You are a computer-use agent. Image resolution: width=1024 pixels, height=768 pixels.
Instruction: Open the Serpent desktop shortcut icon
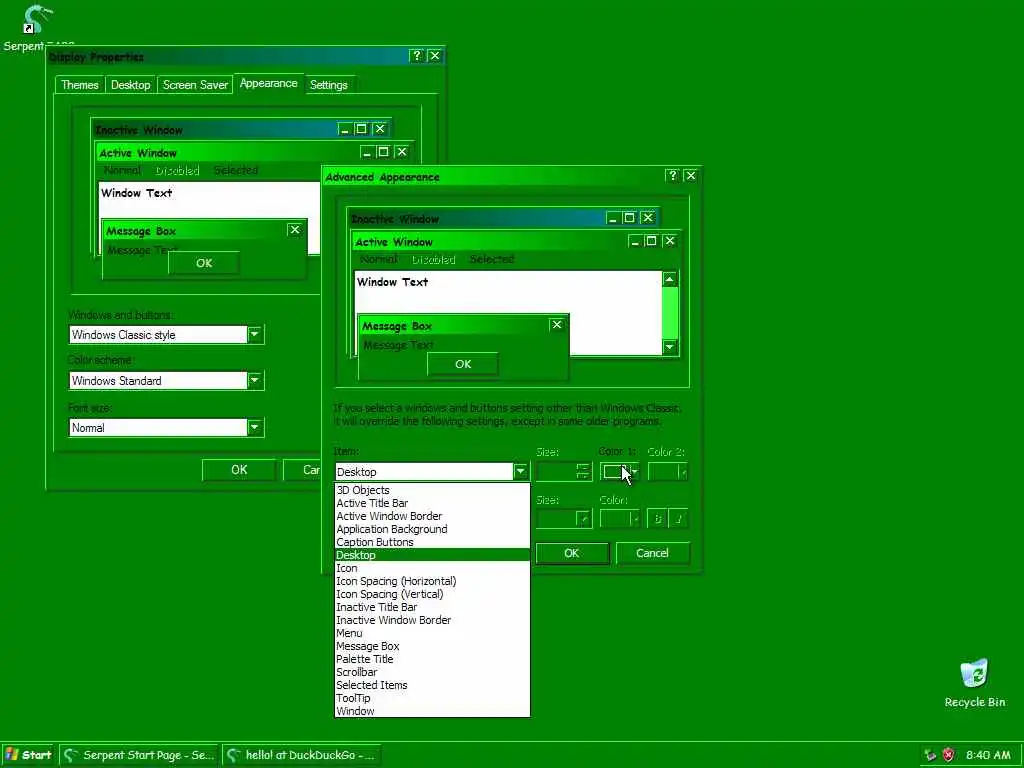pos(37,21)
